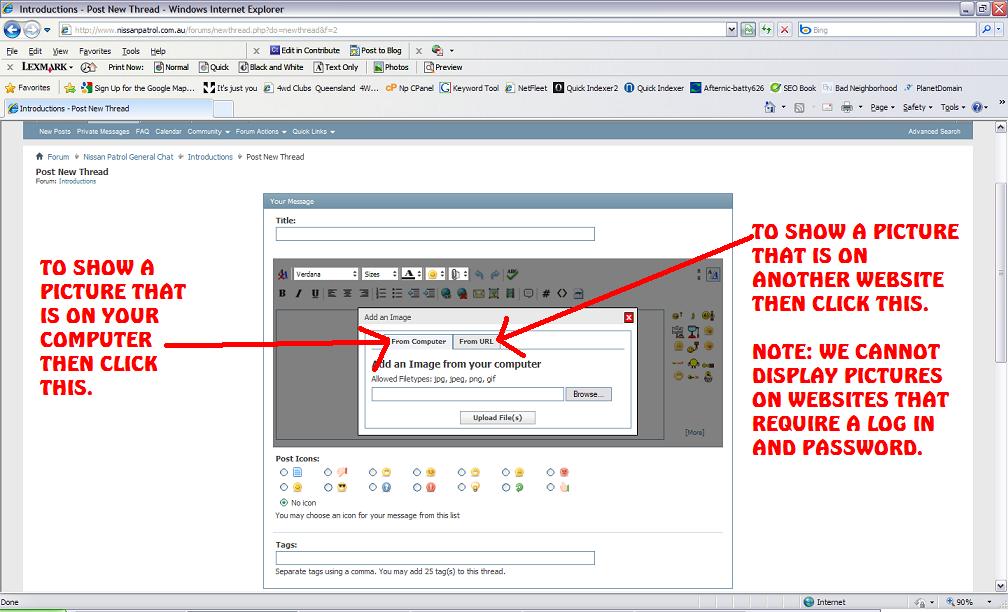Click the IE Stop red X button
This screenshot has width=1008, height=612.
coord(784,30)
